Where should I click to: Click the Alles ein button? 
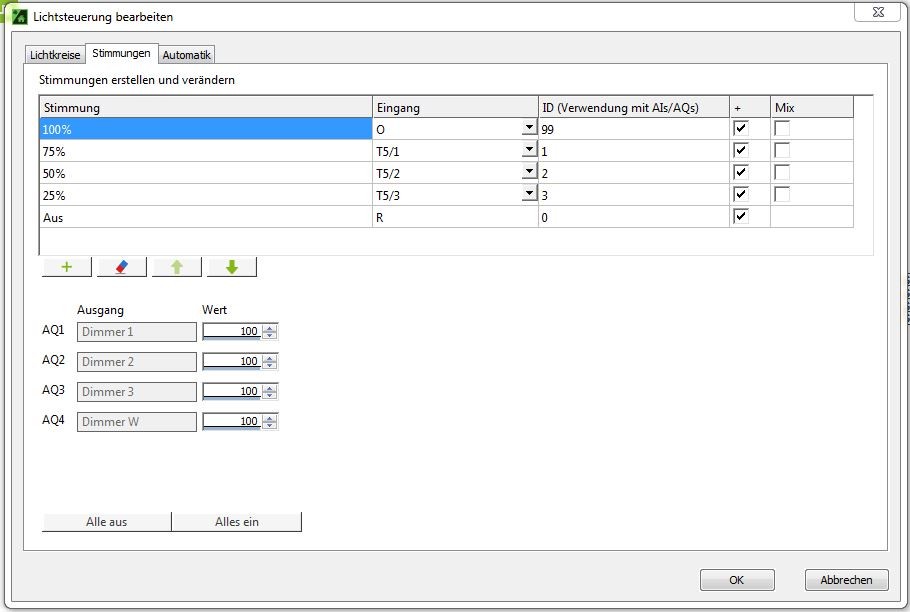(237, 522)
